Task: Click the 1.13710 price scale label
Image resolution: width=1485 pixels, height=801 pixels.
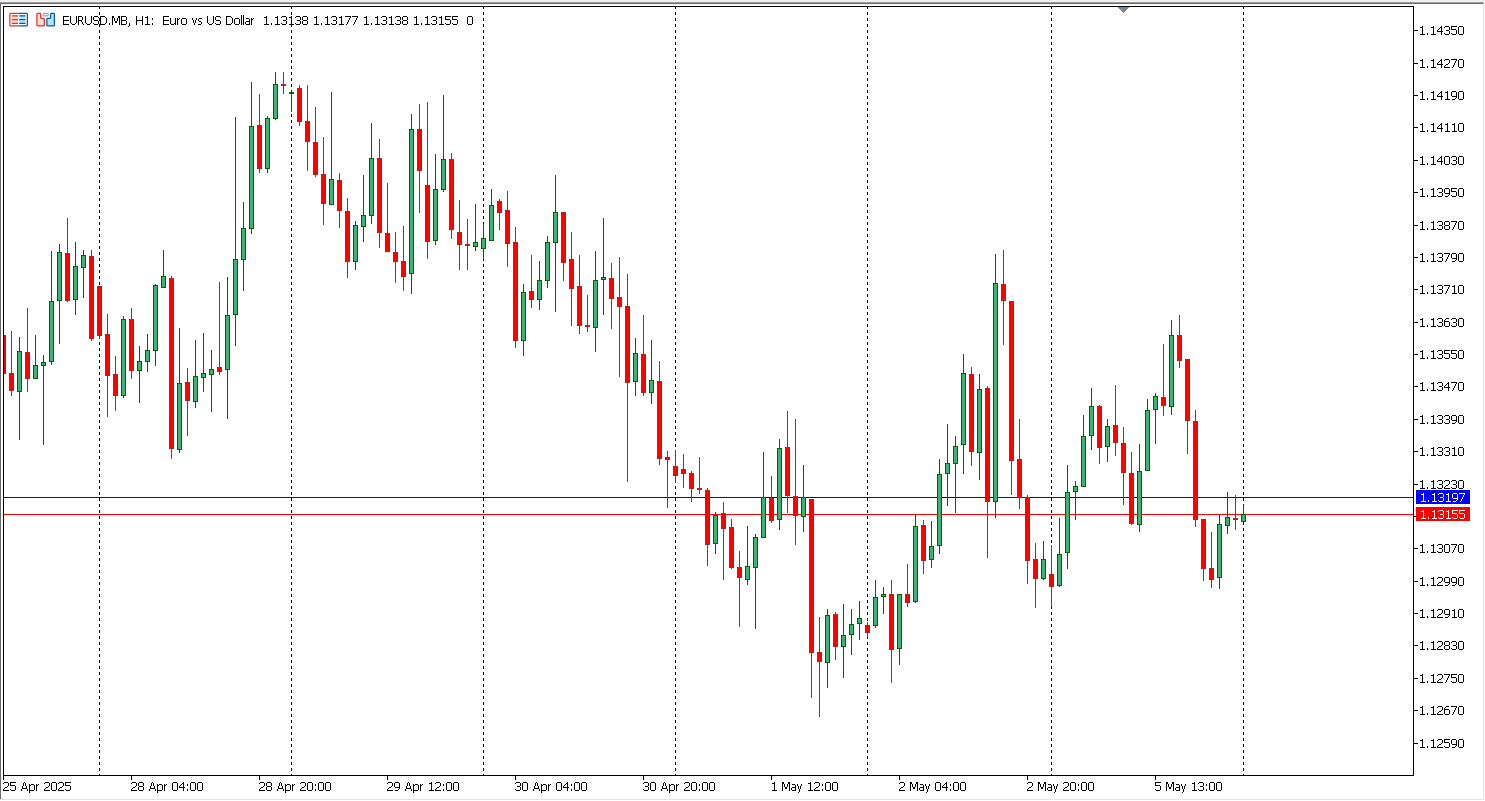Action: pyautogui.click(x=1444, y=289)
